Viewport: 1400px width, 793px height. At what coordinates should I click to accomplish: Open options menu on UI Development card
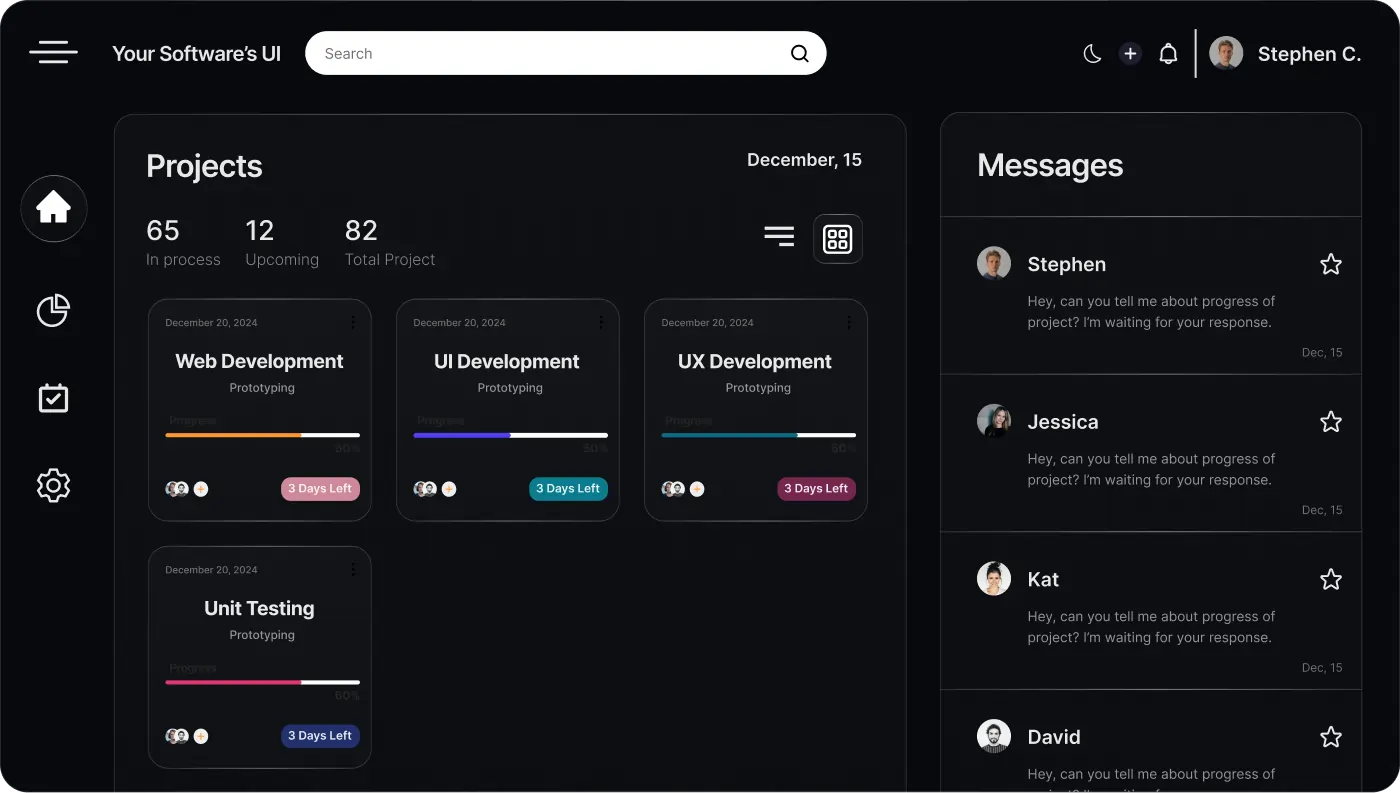[x=600, y=322]
